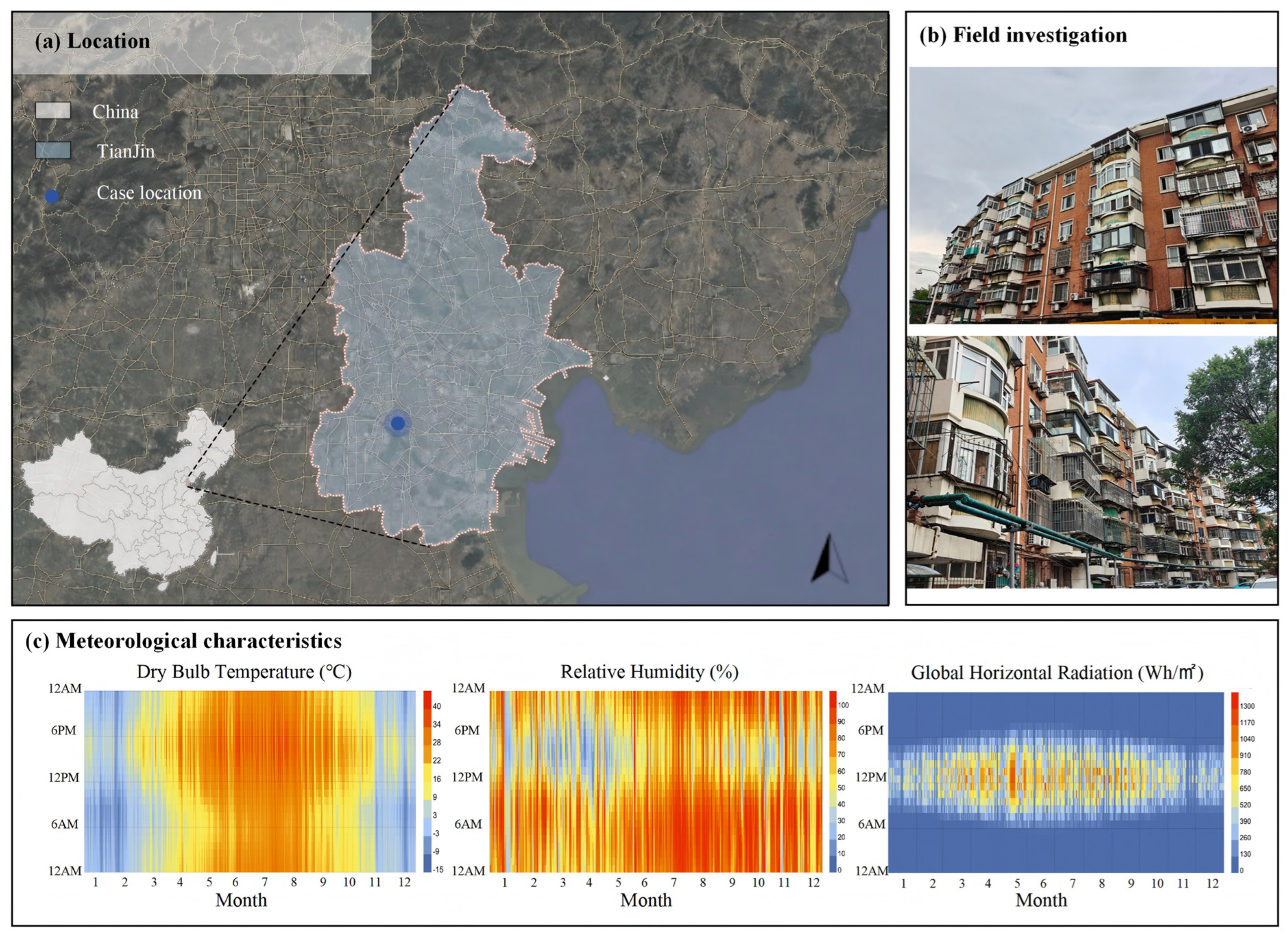Click the "Month" axis label under the humidity chart
Screen dimensions: 1288x938
[646, 900]
